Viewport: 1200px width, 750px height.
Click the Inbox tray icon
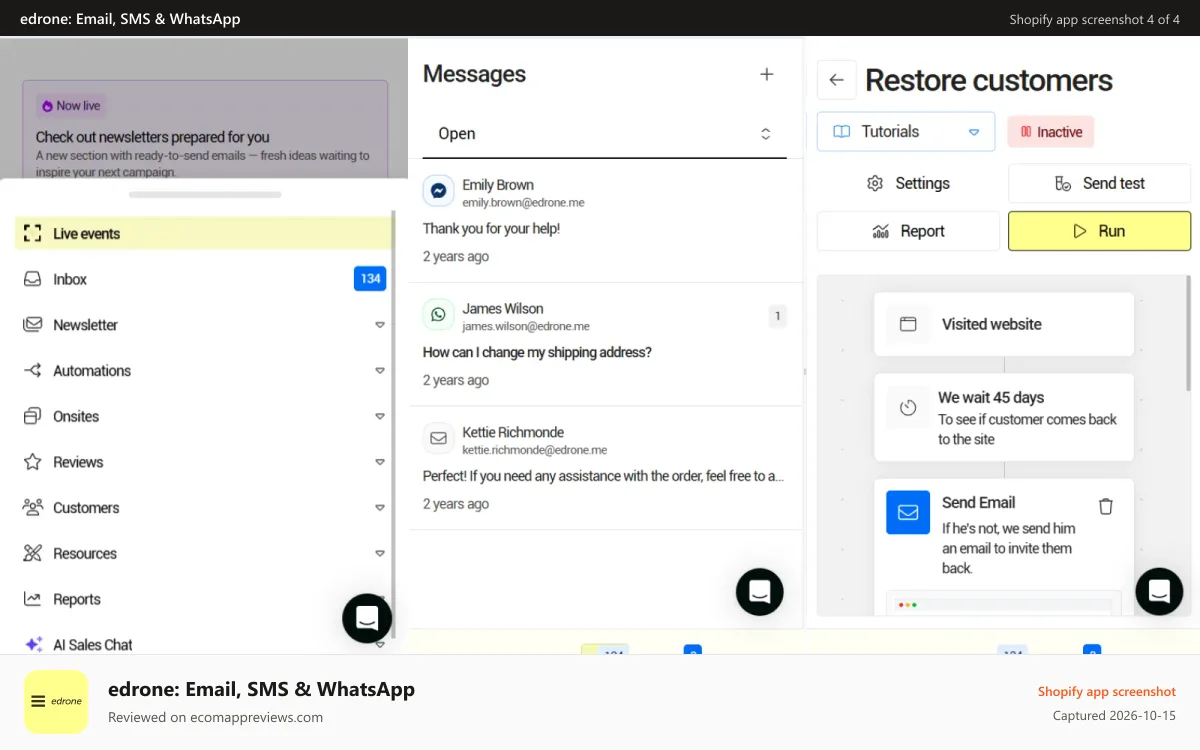coord(33,279)
